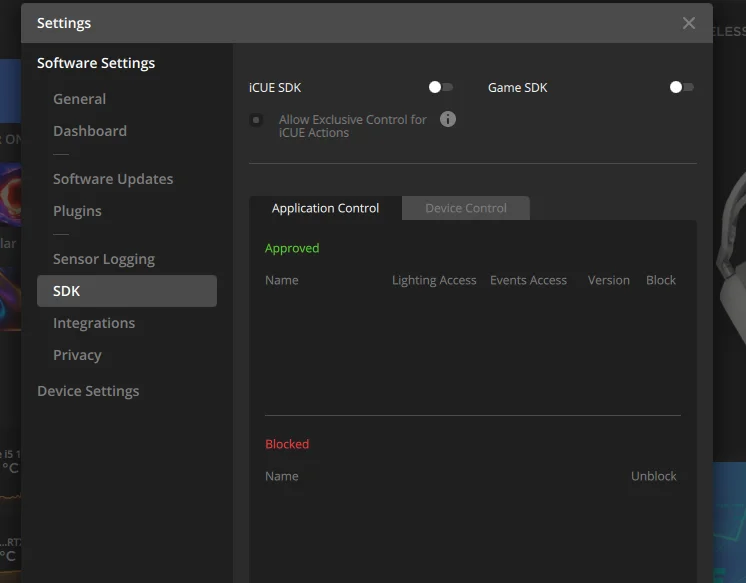Viewport: 746px width, 583px height.
Task: Switch to the Device Control tab
Action: (x=466, y=208)
